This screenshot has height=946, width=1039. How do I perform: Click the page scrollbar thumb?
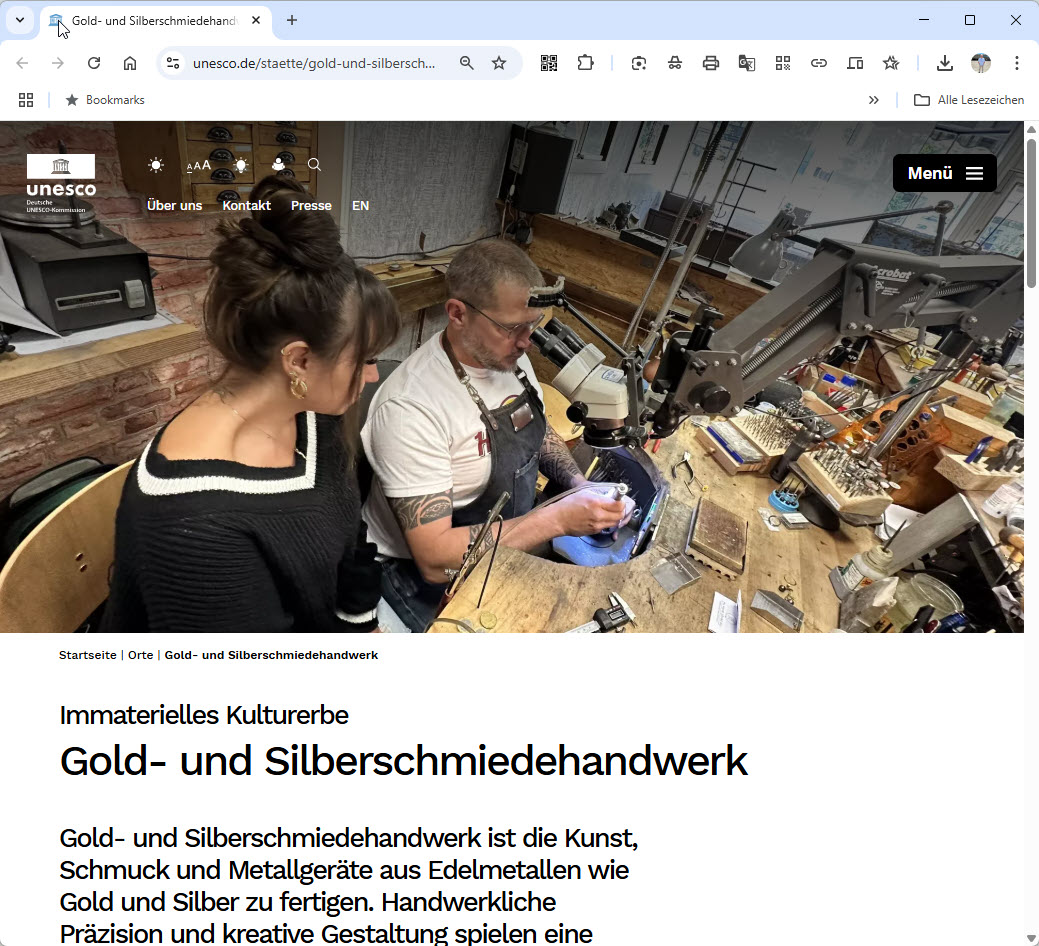[x=1031, y=213]
